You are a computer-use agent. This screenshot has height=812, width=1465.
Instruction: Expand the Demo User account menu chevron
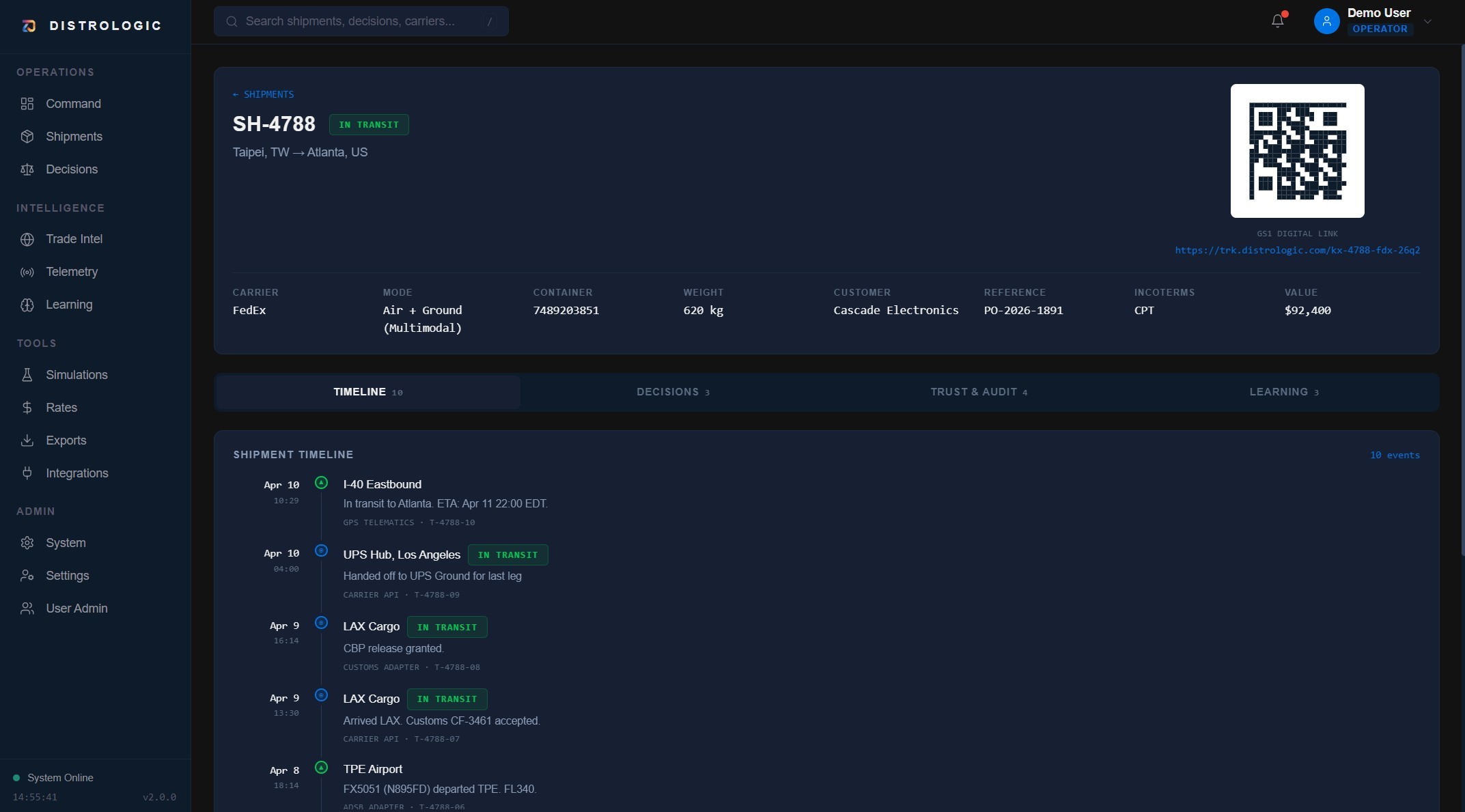pos(1427,21)
